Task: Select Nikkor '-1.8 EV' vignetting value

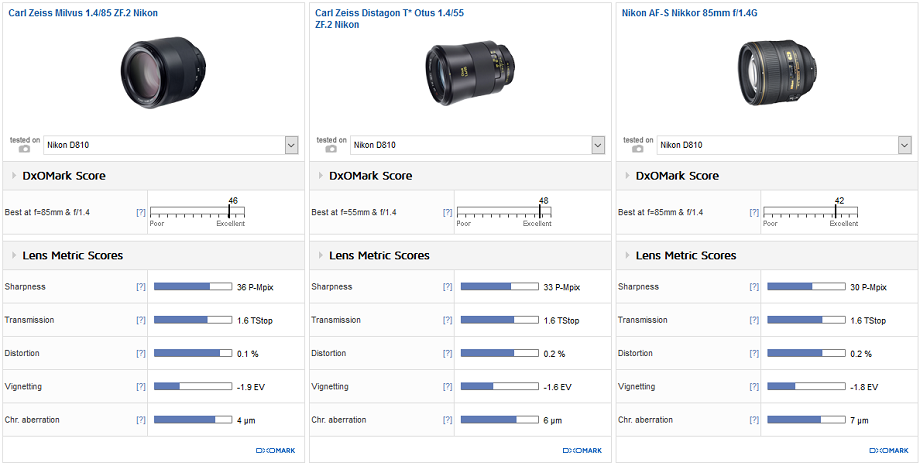Action: (x=864, y=387)
